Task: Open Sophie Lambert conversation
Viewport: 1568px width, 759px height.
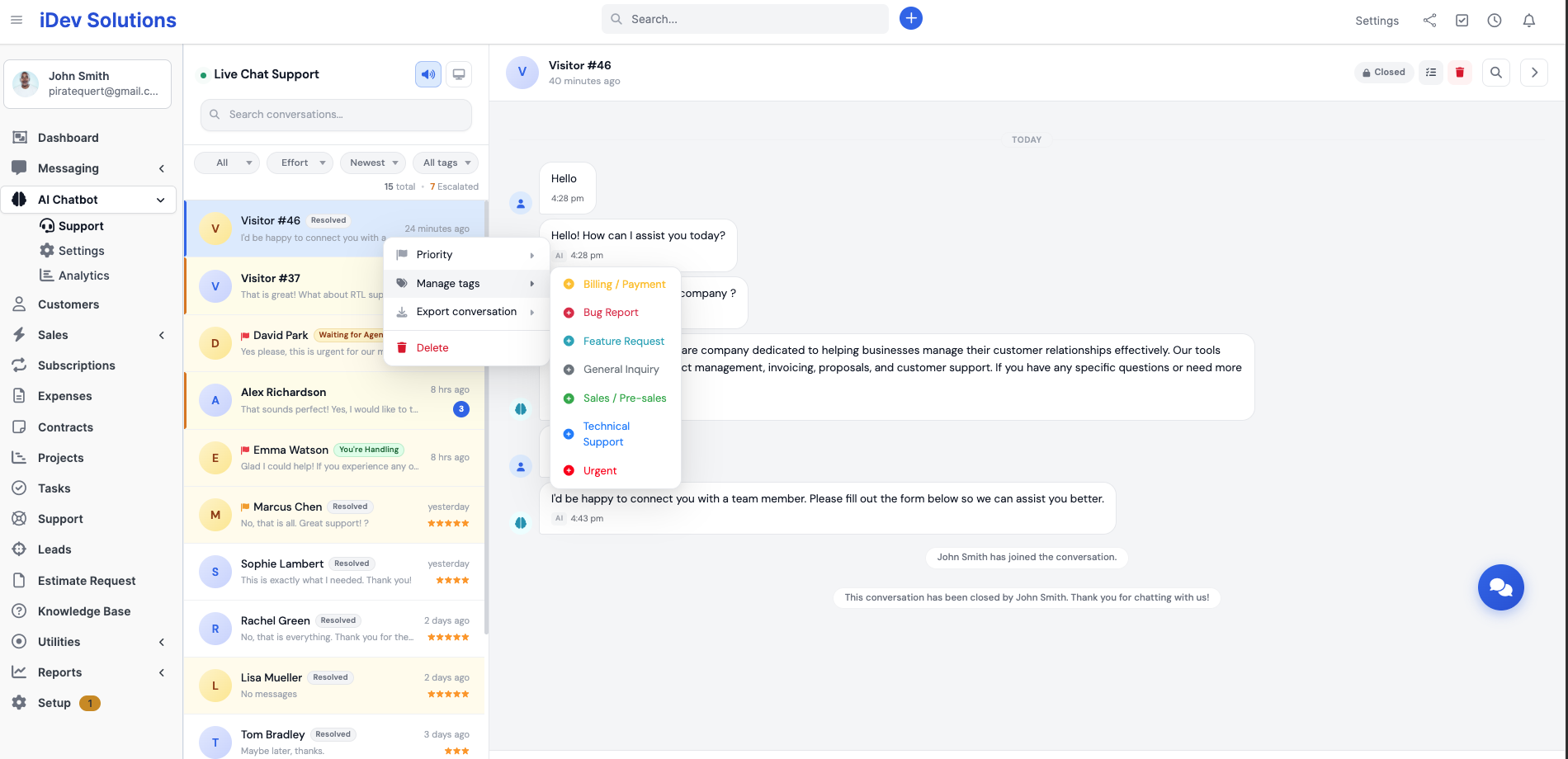Action: tap(335, 572)
